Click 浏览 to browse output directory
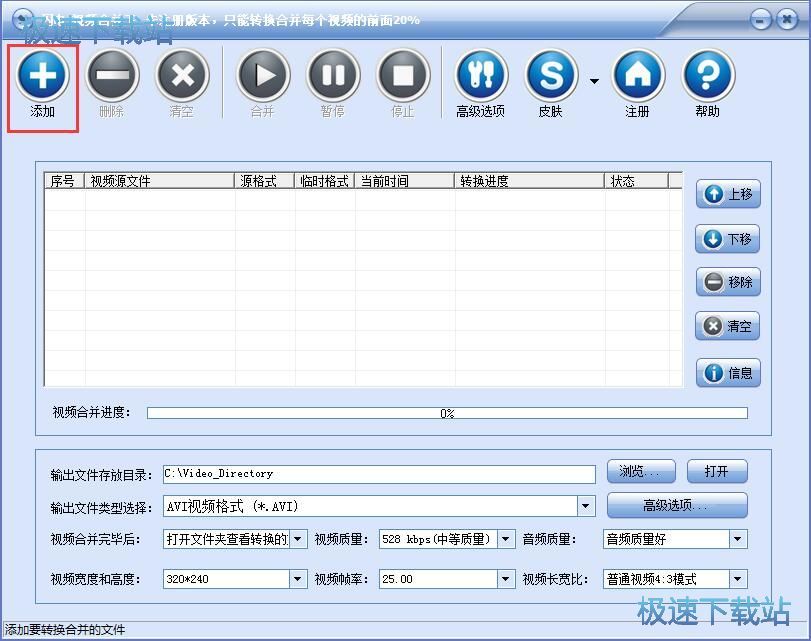This screenshot has width=811, height=641. click(x=641, y=472)
